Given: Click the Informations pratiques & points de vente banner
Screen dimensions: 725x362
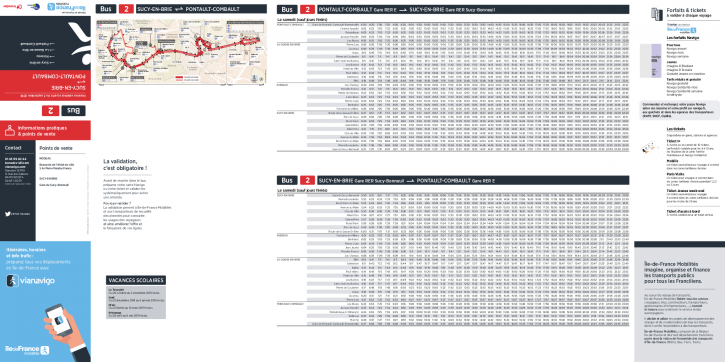Looking at the screenshot, I should [x=45, y=130].
